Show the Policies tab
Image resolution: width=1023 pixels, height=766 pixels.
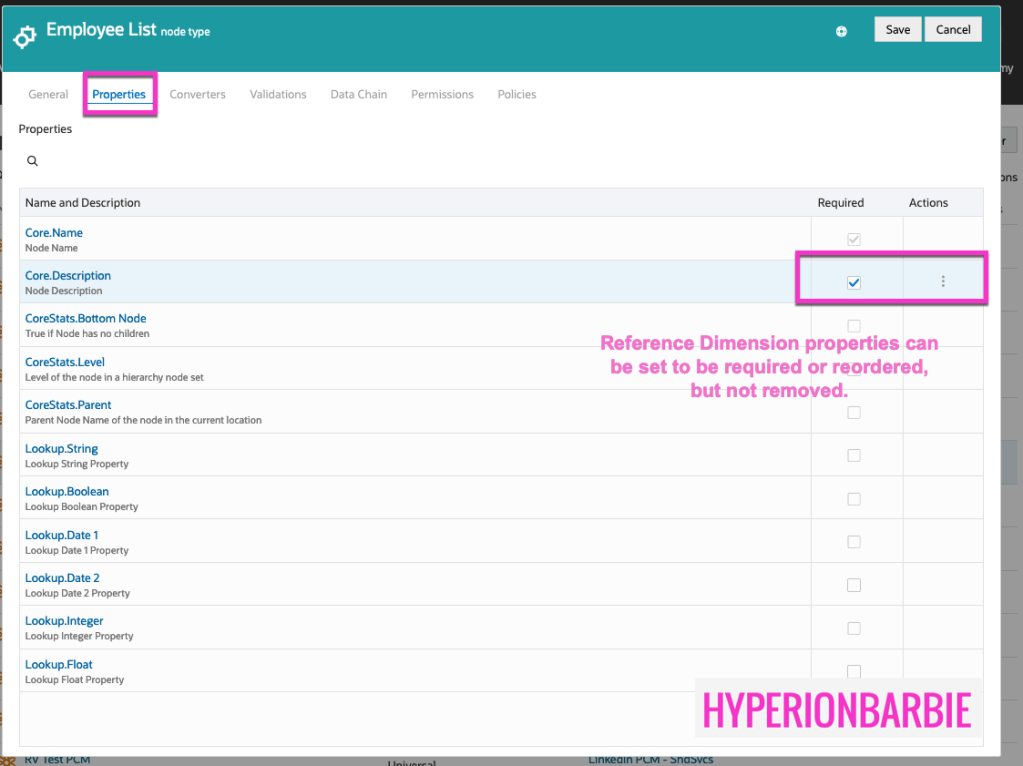pyautogui.click(x=516, y=94)
